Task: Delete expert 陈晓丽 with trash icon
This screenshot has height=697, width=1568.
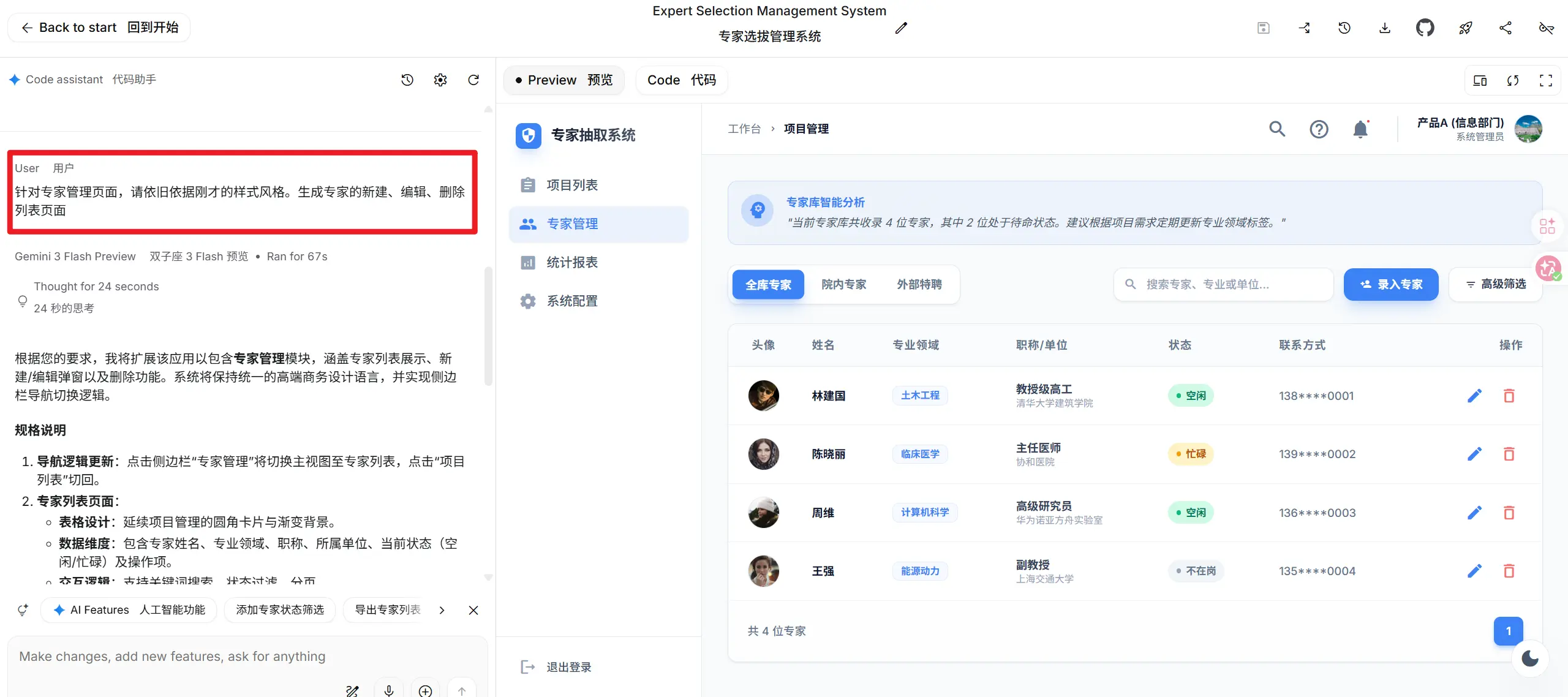Action: 1509,454
